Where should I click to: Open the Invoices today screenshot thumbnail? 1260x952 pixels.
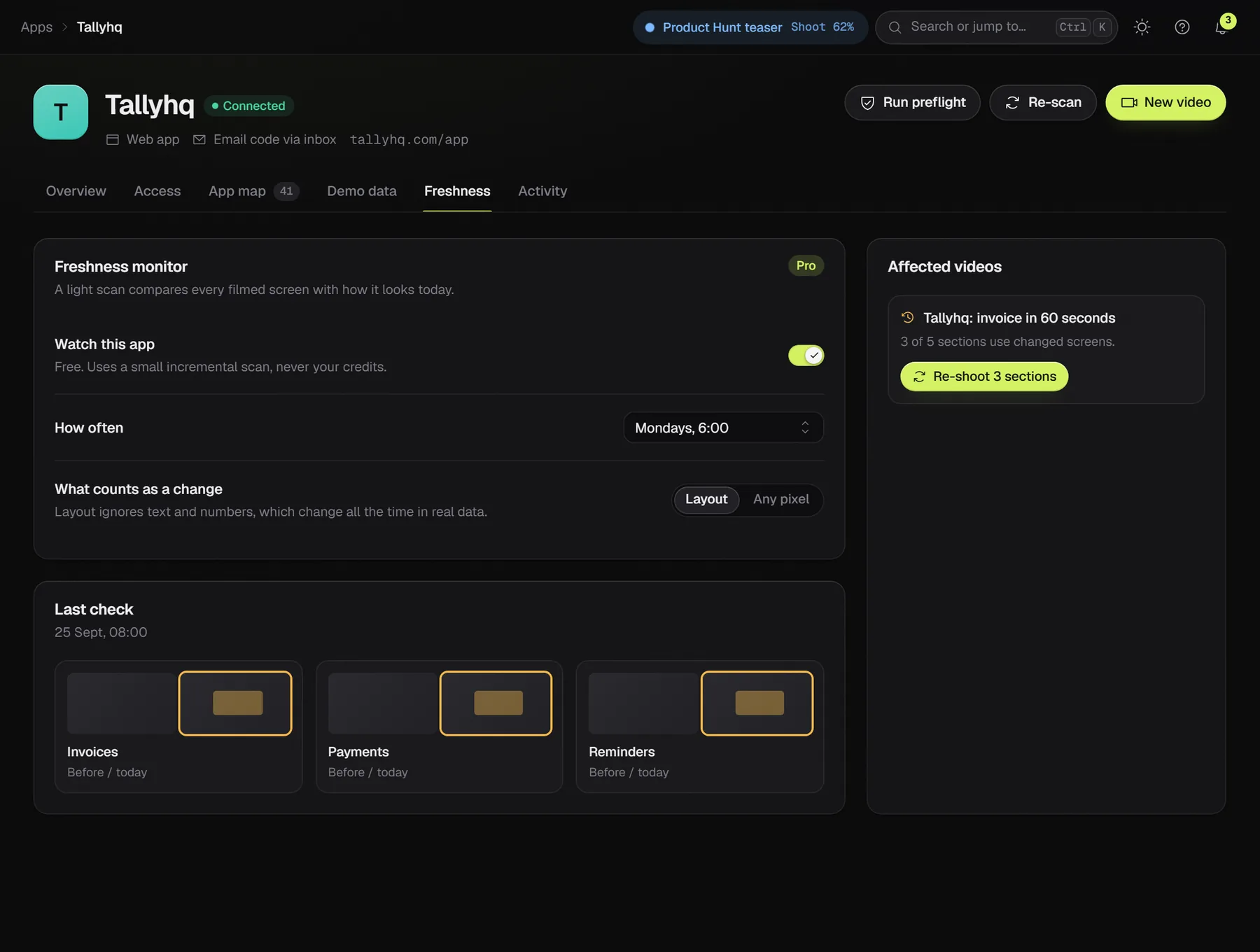pos(235,703)
